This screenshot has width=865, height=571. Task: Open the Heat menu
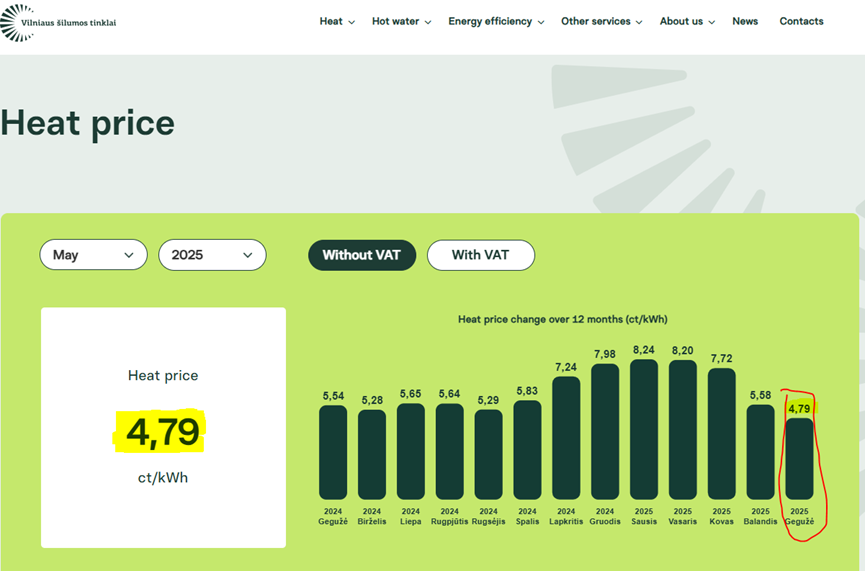click(337, 22)
